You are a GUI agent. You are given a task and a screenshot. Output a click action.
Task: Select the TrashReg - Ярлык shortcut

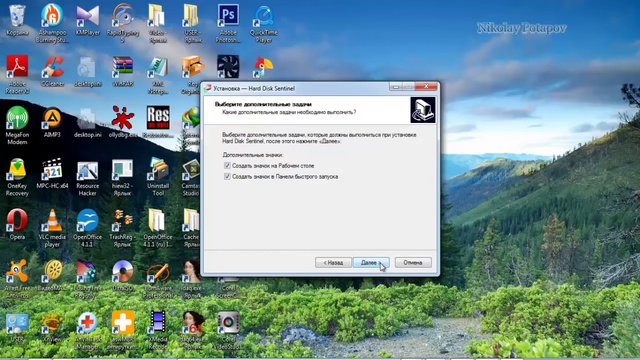pos(122,228)
